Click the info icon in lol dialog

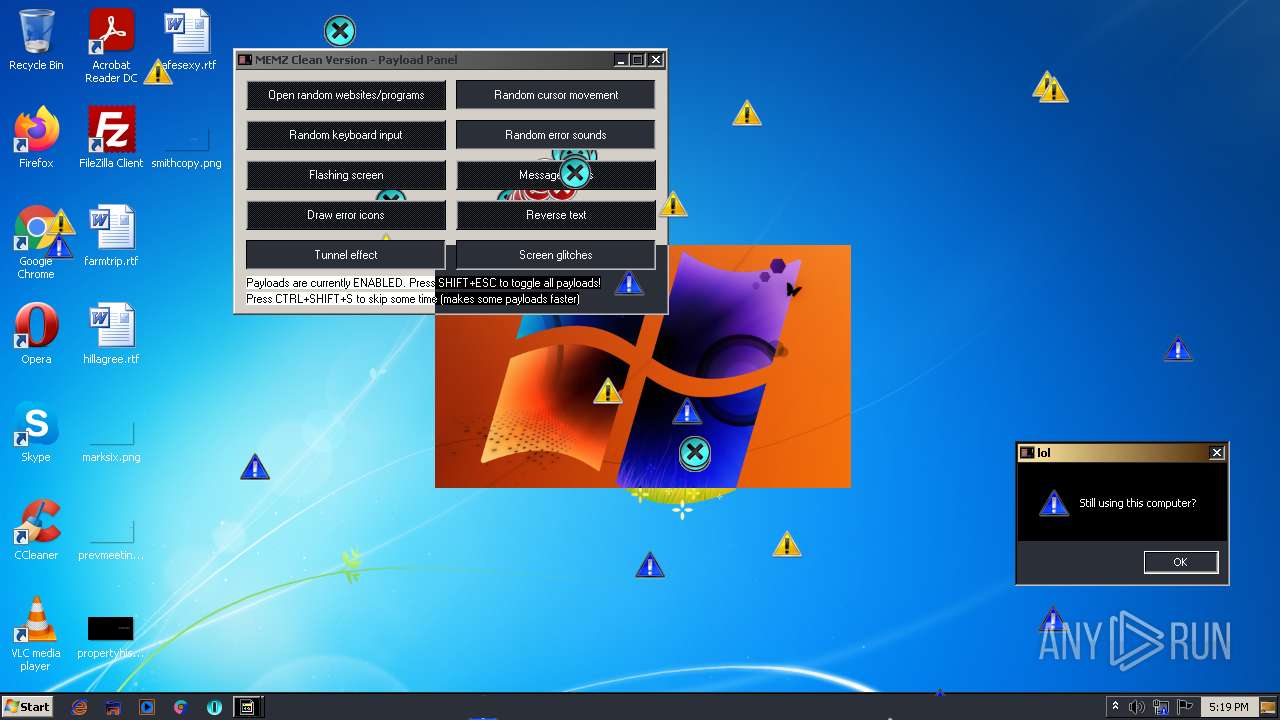coord(1053,503)
